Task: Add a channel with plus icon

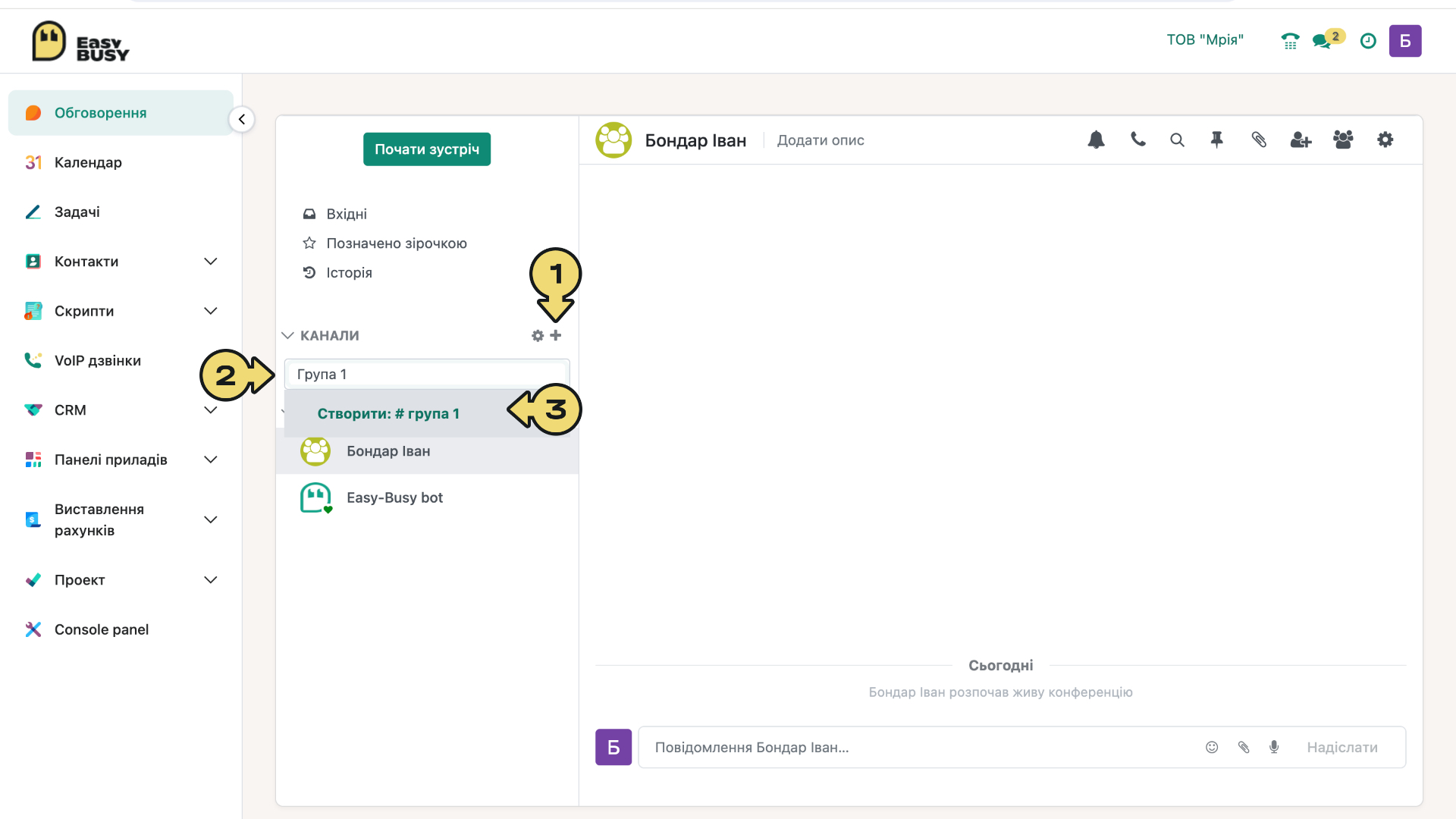Action: coord(556,335)
